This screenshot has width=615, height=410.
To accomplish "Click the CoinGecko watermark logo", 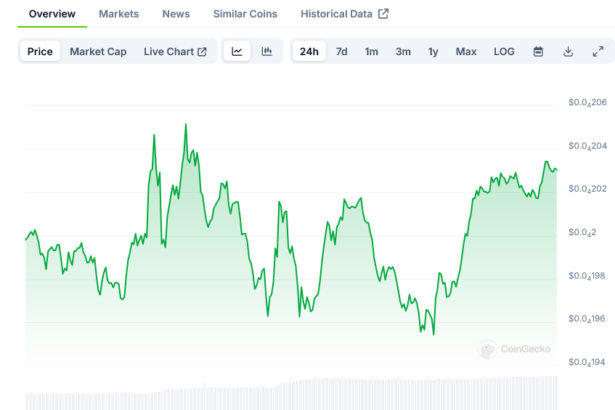I will coord(514,349).
